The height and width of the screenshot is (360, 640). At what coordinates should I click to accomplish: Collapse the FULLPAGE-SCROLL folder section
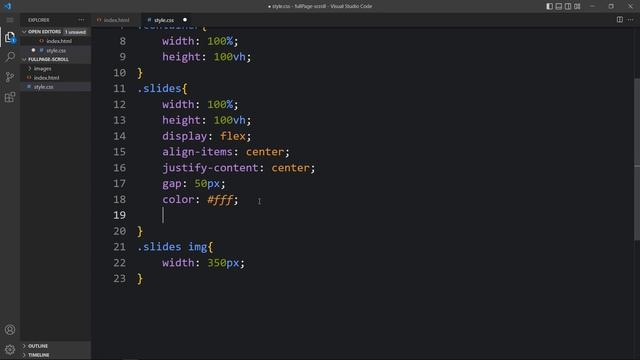click(x=48, y=59)
